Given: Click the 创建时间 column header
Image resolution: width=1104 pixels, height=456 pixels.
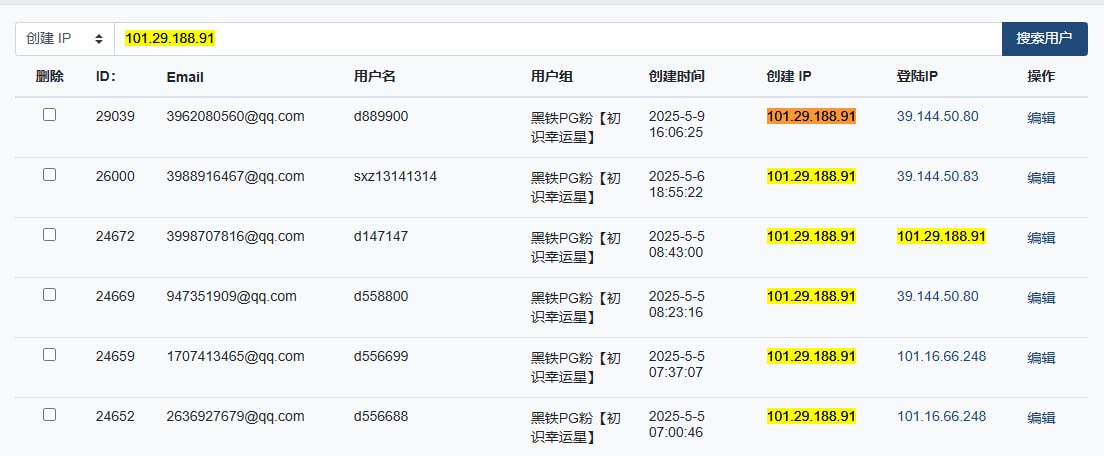Looking at the screenshot, I should coord(677,77).
